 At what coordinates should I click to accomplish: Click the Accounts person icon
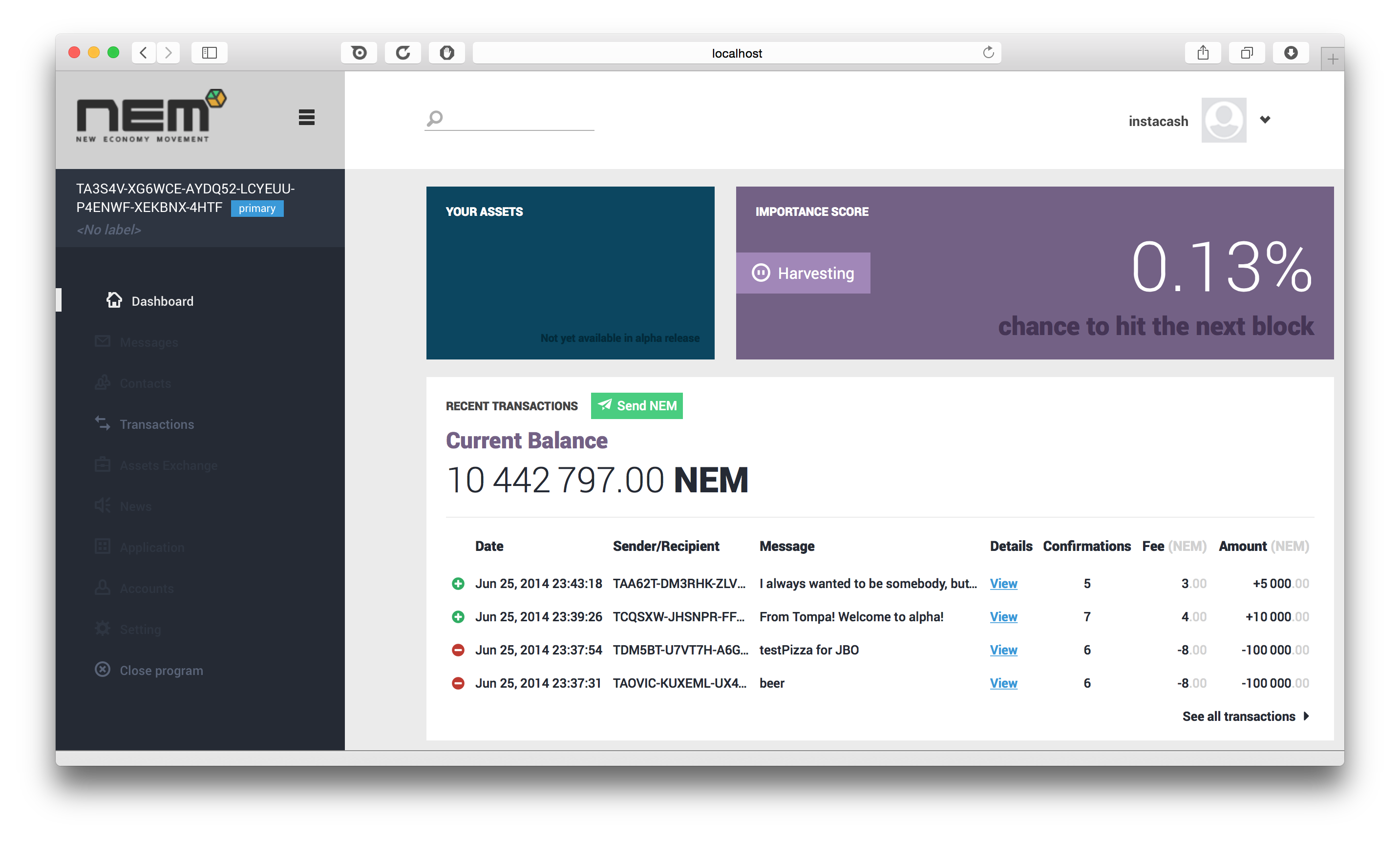[x=102, y=588]
